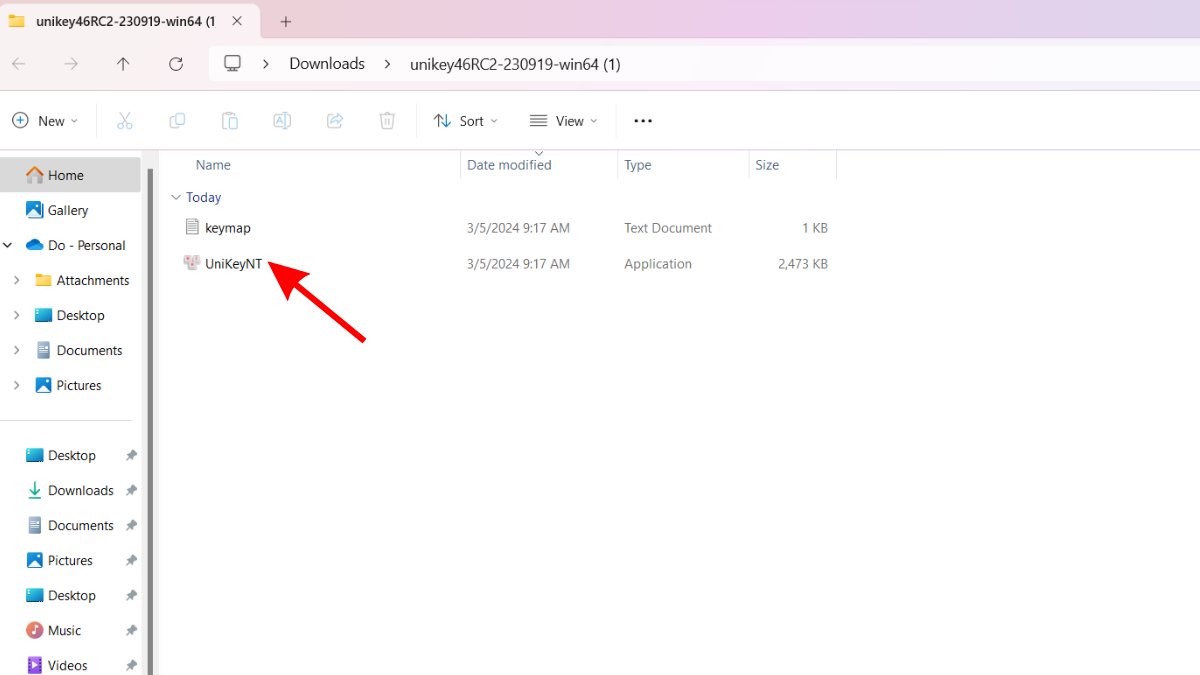
Task: Open pinned Downloads in the sidebar
Action: (81, 490)
